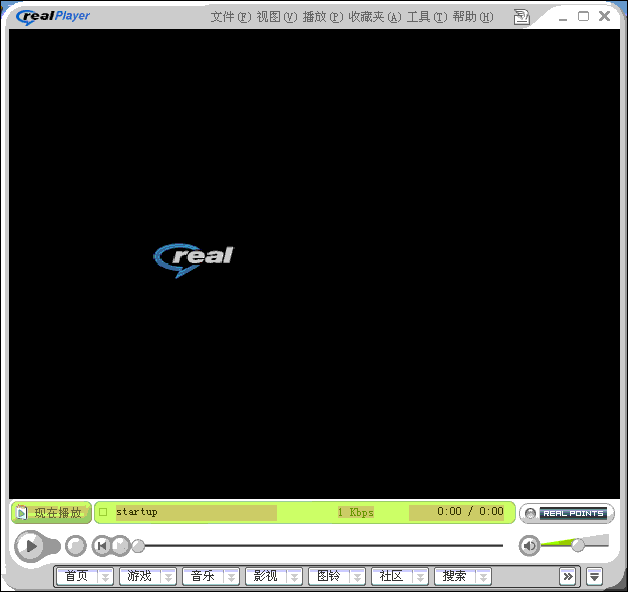Open the 收藏夹(A) menu
628x592 pixels.
pyautogui.click(x=374, y=17)
